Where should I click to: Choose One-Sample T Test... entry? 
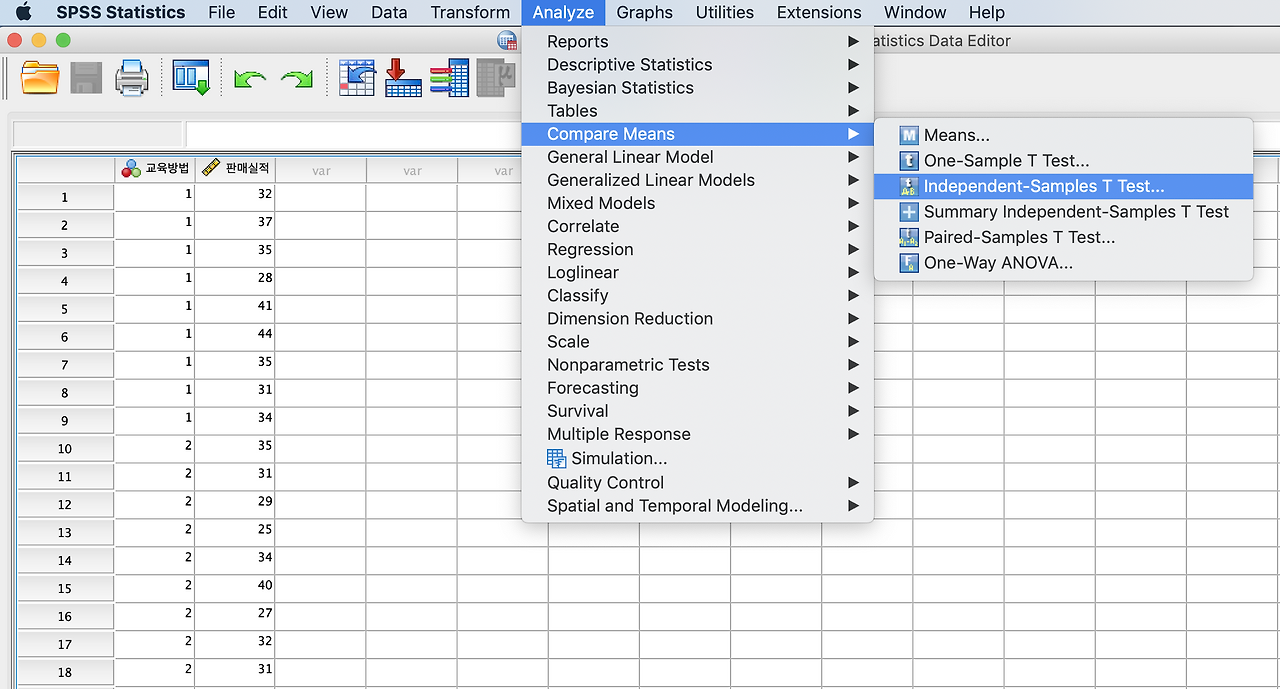click(1063, 161)
